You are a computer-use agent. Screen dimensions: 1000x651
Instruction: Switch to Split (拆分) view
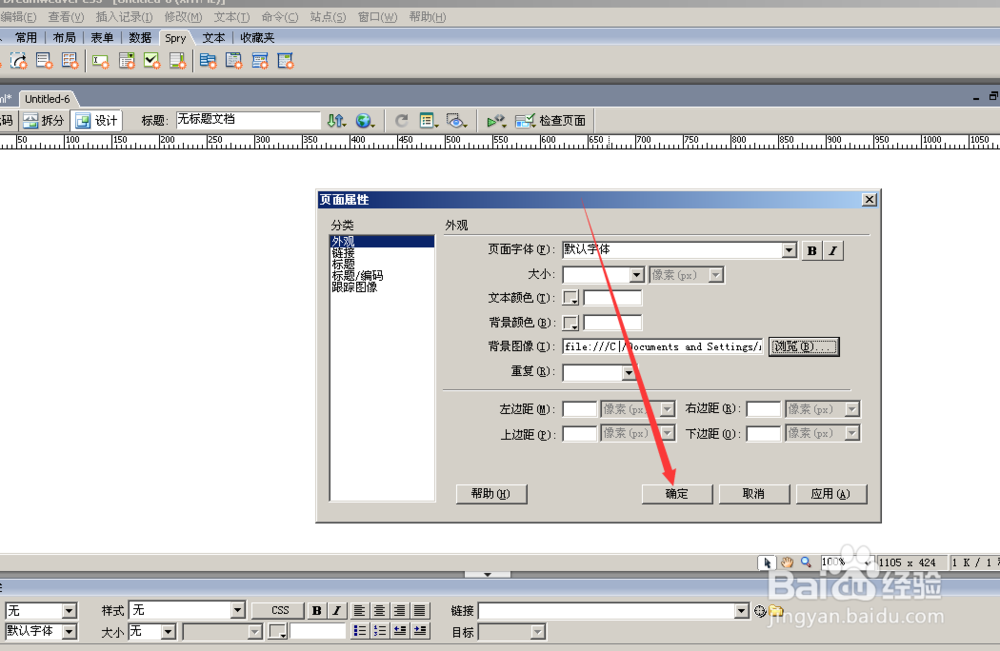tap(43, 120)
